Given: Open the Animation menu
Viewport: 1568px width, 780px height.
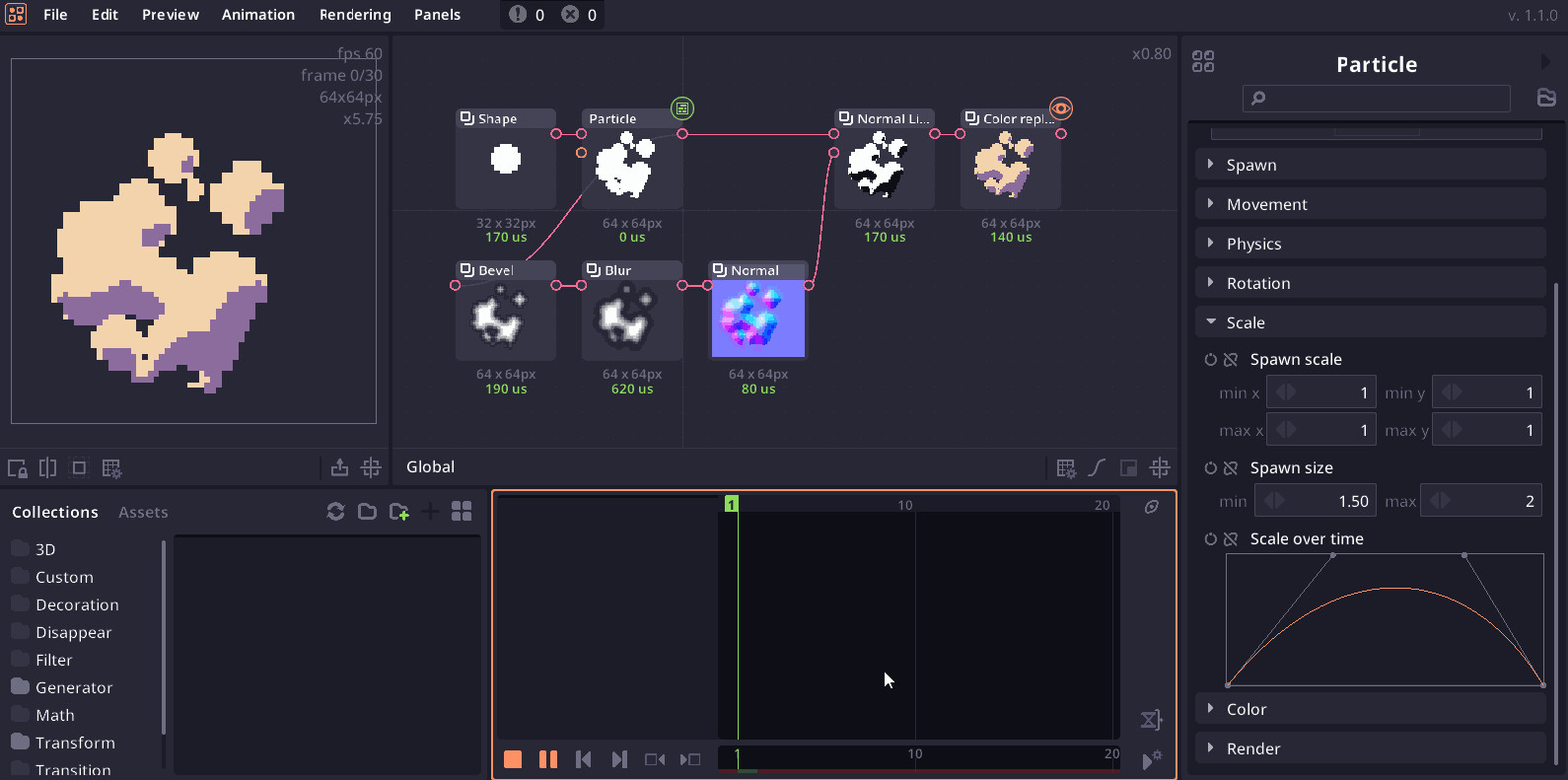Looking at the screenshot, I should 257,15.
